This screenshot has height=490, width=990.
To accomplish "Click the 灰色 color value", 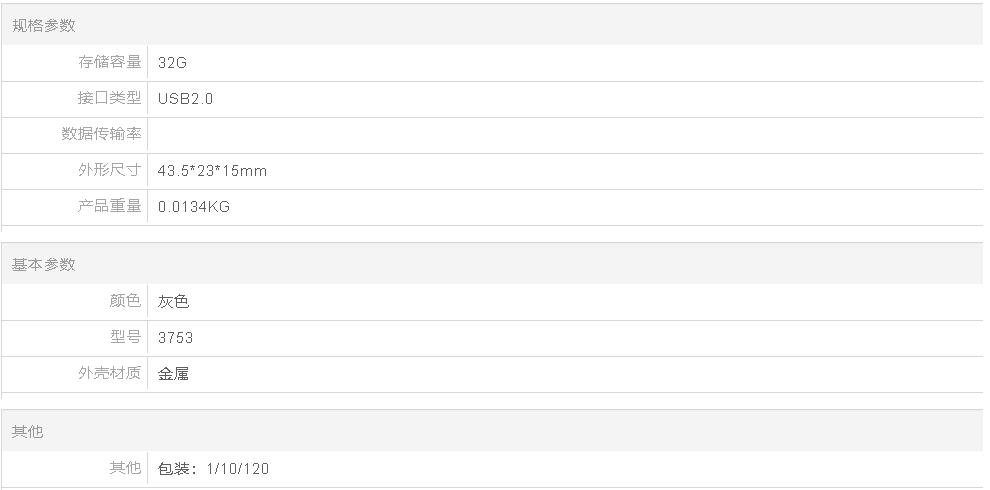I will pyautogui.click(x=174, y=301).
